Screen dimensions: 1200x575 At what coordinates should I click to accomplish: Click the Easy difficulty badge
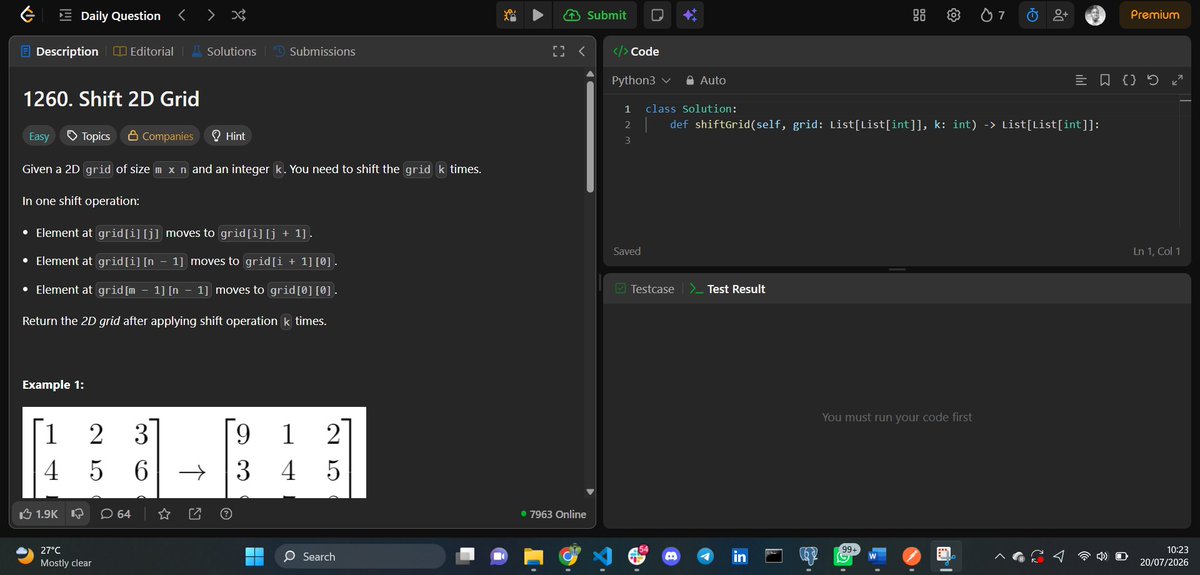pos(38,136)
